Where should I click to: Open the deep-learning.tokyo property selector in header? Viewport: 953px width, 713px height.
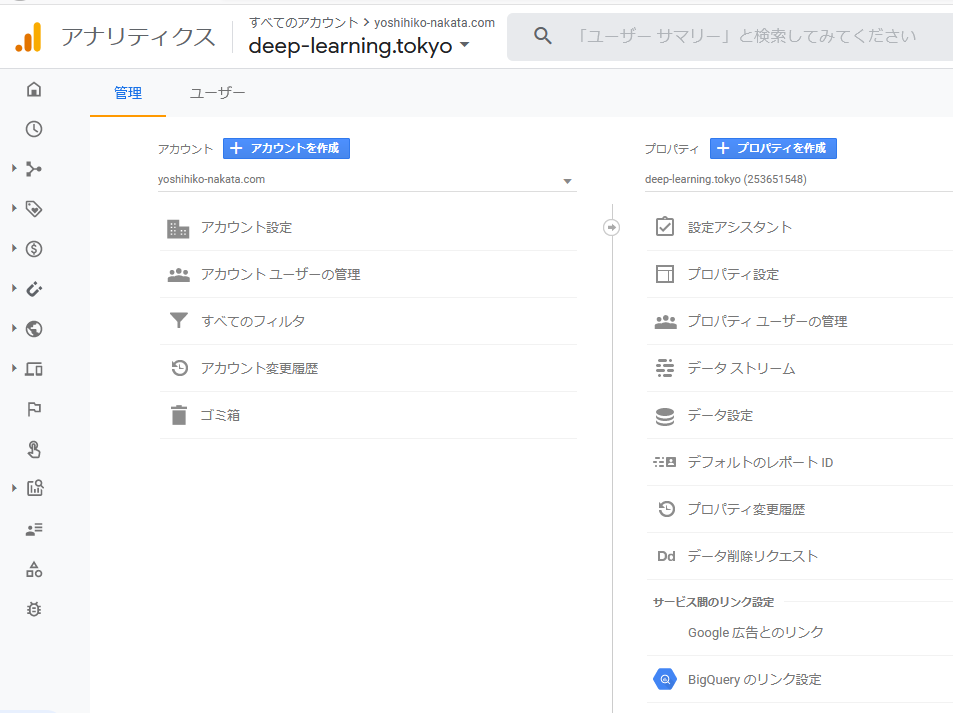[359, 46]
